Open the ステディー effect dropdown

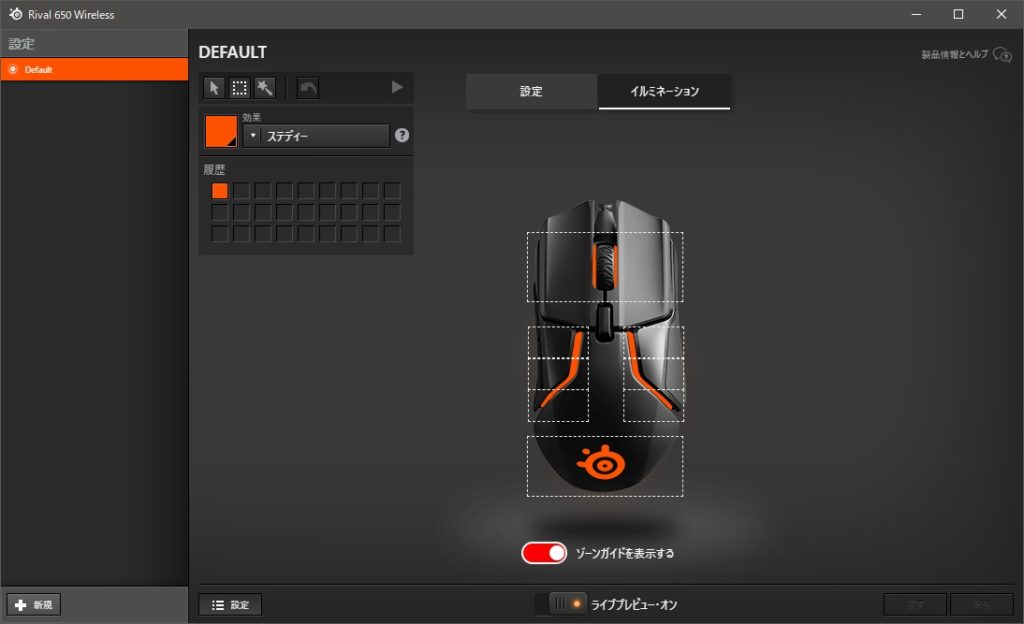click(316, 136)
